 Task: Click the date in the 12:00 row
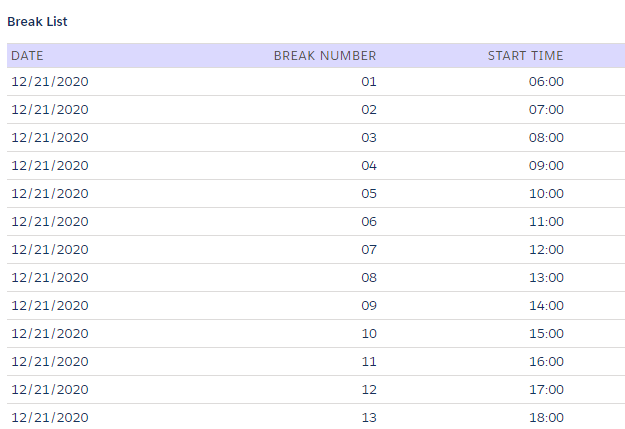pyautogui.click(x=50, y=250)
